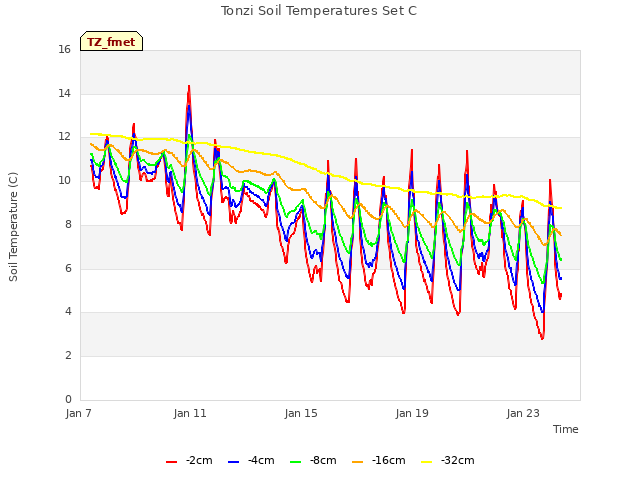Toggle the -32cm legend entry
The height and width of the screenshot is (480, 640).
click(x=447, y=461)
